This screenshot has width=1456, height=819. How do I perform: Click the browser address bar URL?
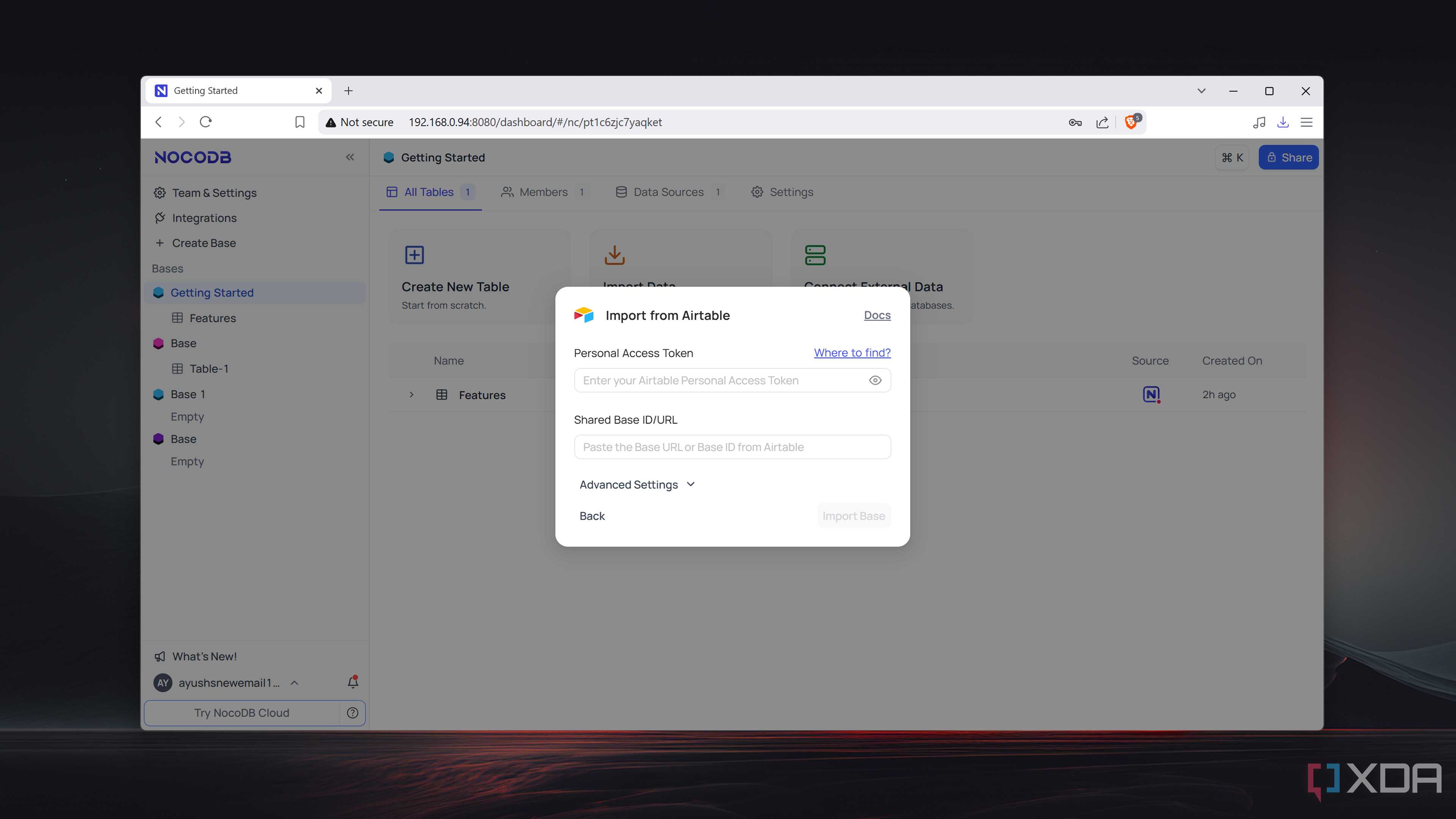535,122
